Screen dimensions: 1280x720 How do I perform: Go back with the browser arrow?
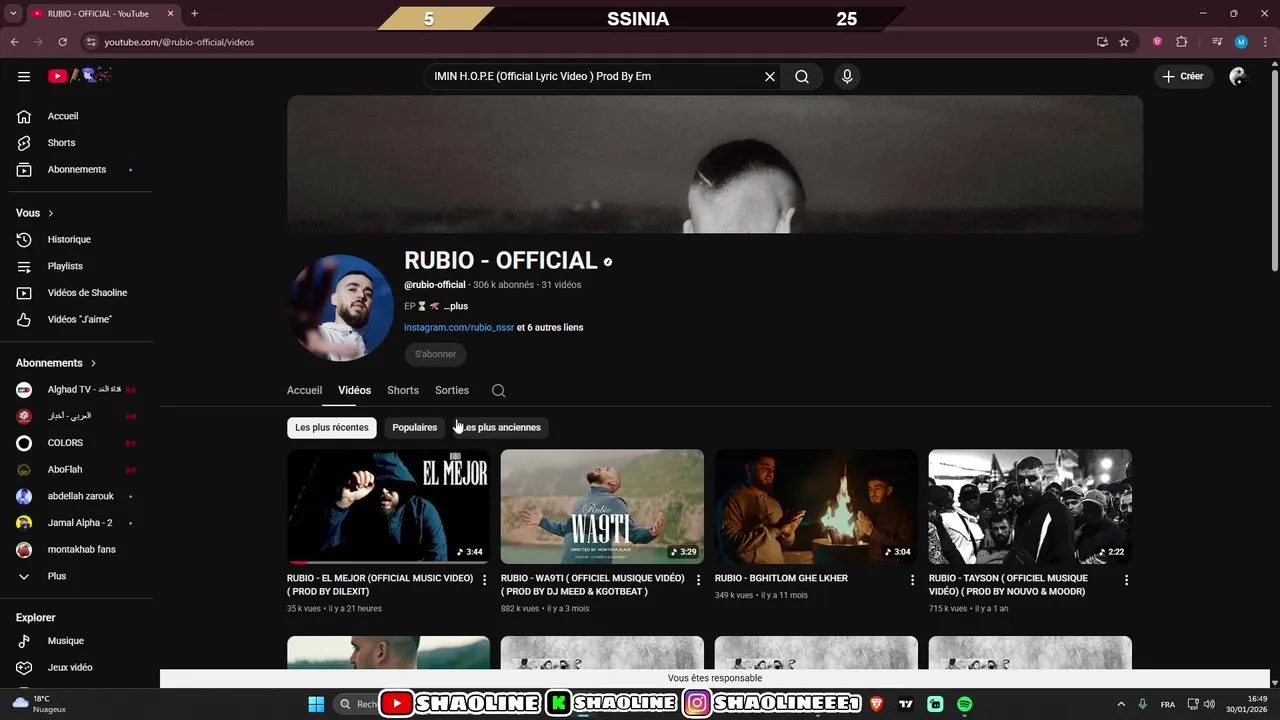coord(15,42)
